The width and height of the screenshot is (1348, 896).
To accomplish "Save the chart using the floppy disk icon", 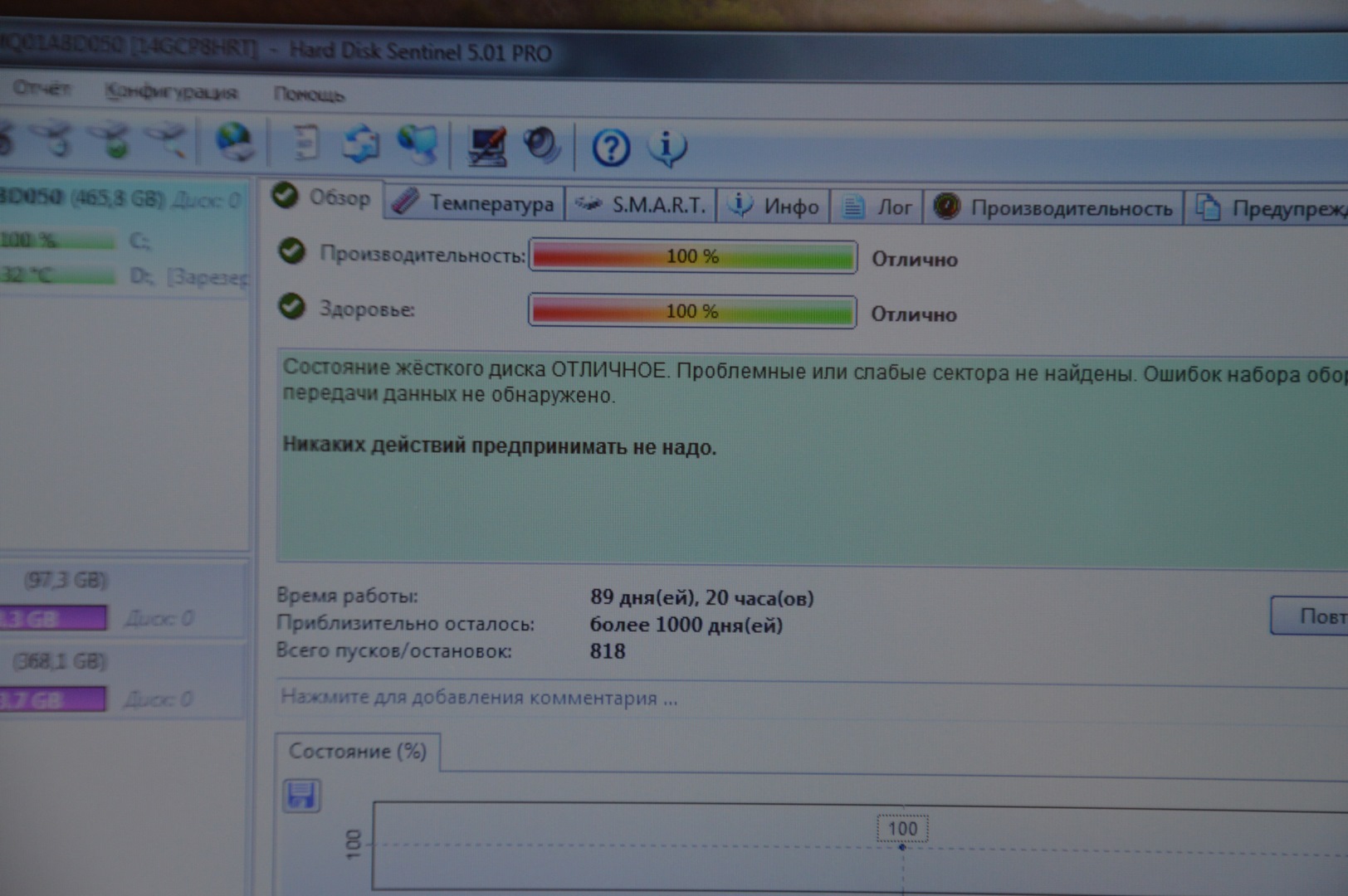I will coord(300,796).
